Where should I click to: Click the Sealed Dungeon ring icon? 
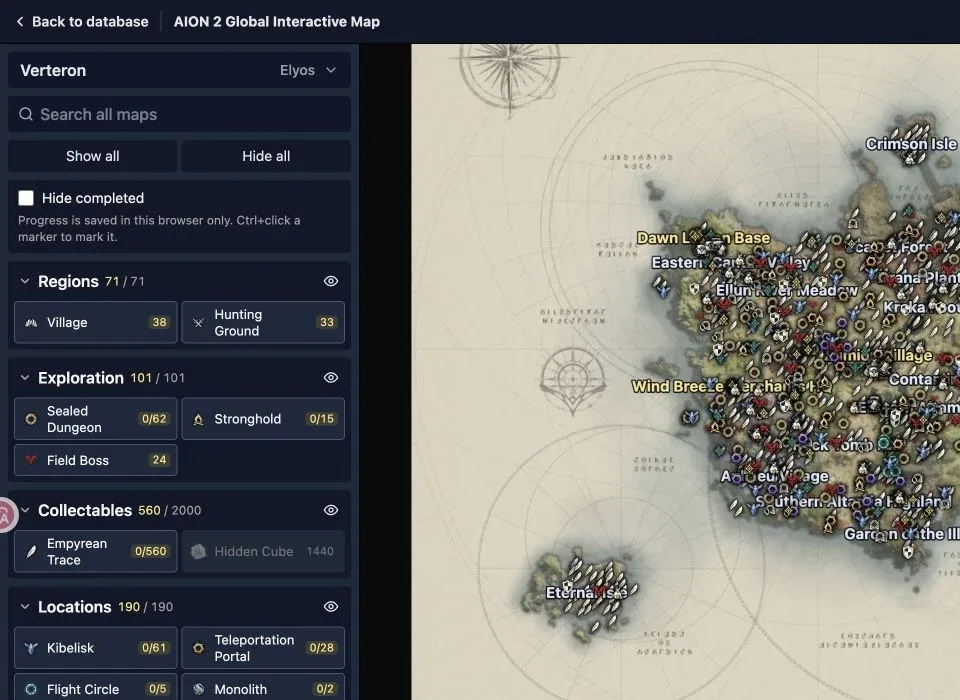tap(31, 419)
